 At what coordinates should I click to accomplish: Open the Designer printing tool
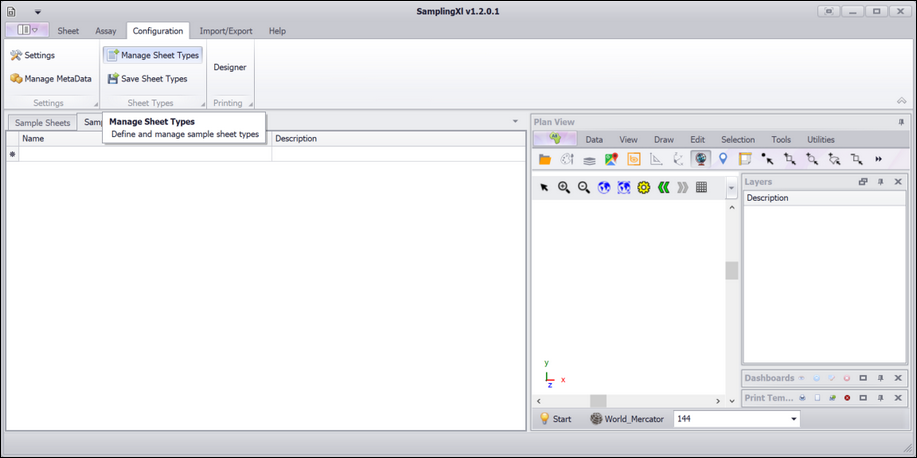(230, 67)
